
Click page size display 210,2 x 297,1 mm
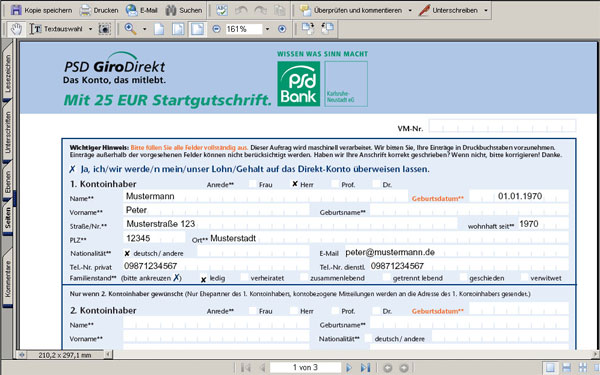point(65,355)
